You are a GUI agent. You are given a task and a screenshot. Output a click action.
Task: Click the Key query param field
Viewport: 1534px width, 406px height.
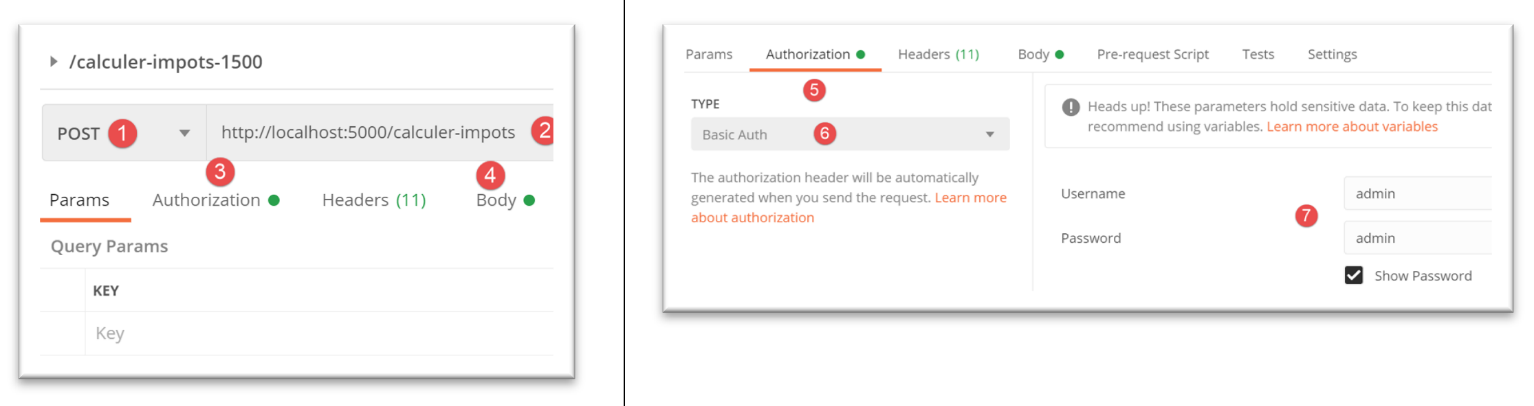[x=300, y=333]
